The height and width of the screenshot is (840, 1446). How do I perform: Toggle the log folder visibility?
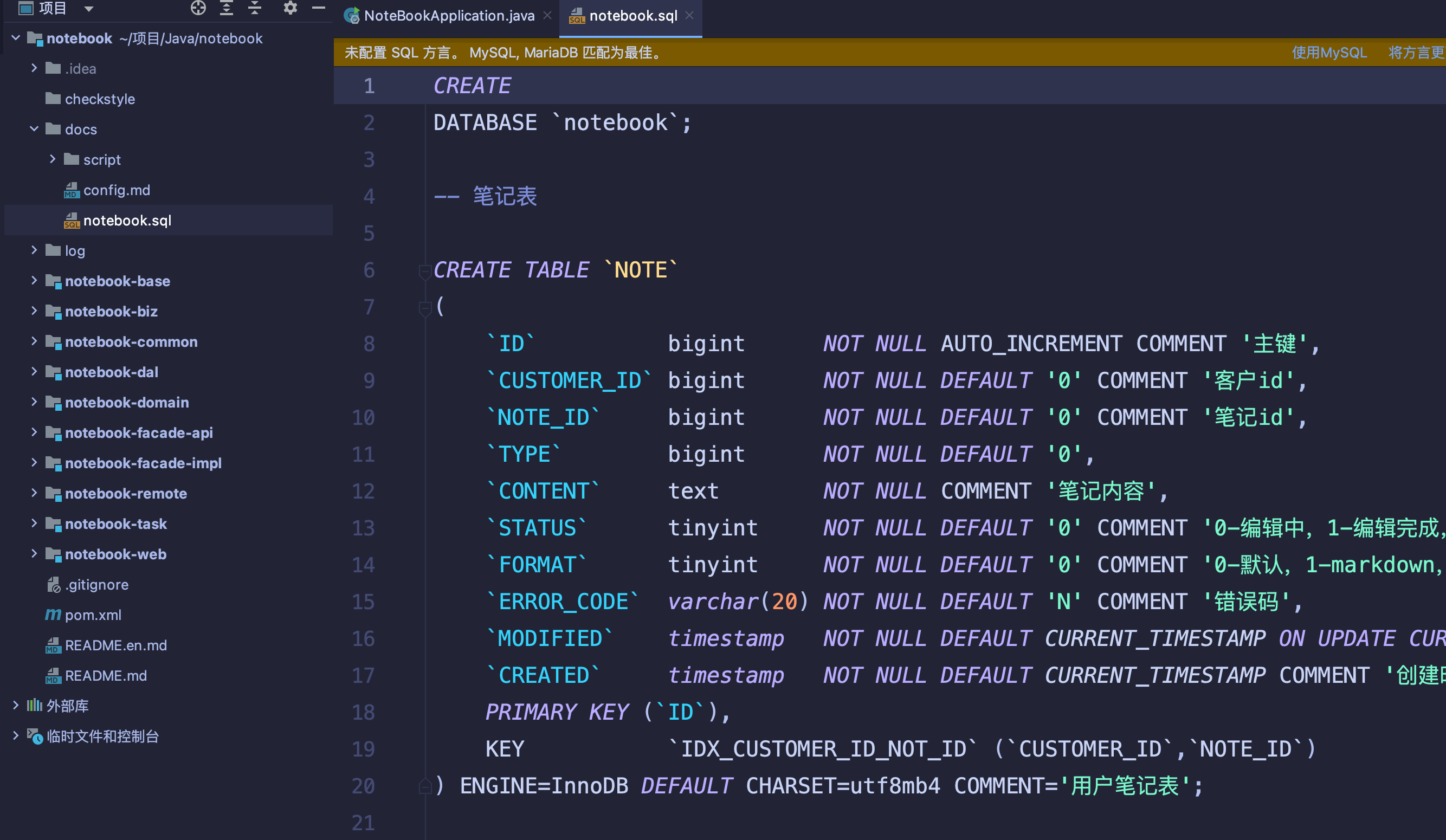coord(35,251)
